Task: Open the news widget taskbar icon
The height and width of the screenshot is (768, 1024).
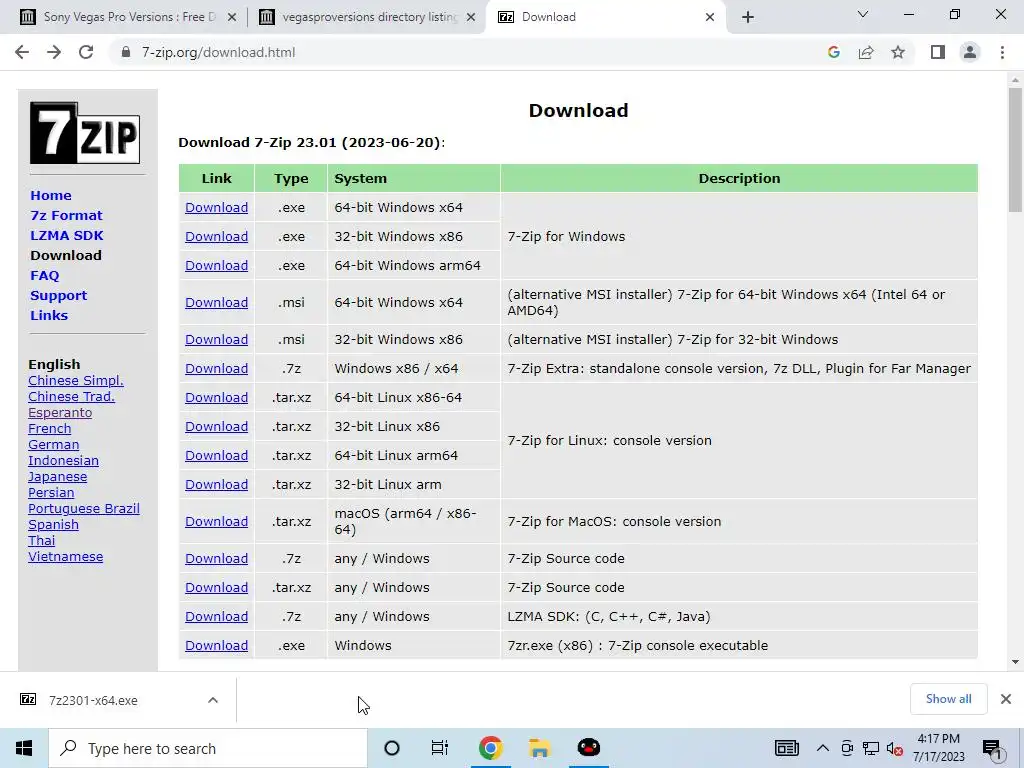Action: (x=786, y=748)
